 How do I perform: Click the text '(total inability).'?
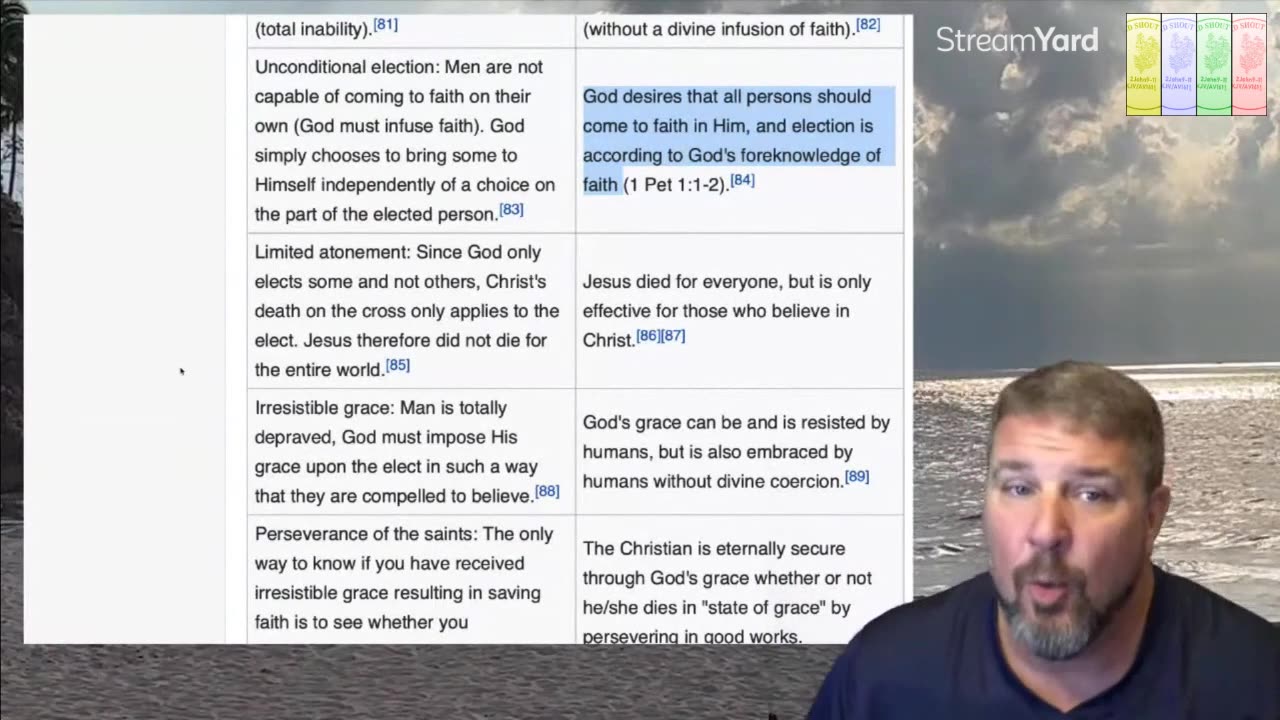tap(314, 29)
